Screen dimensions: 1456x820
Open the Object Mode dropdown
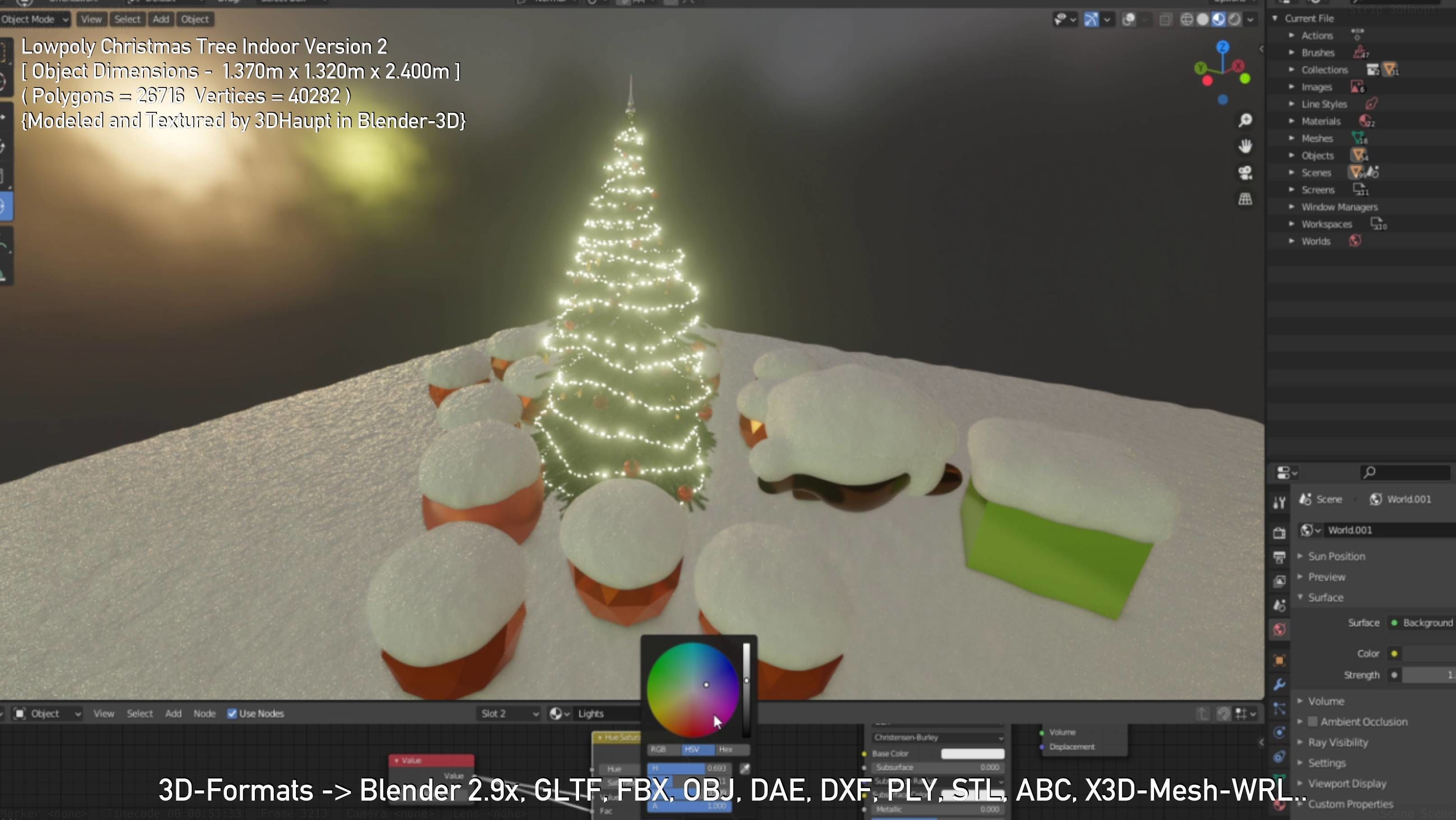pos(35,19)
